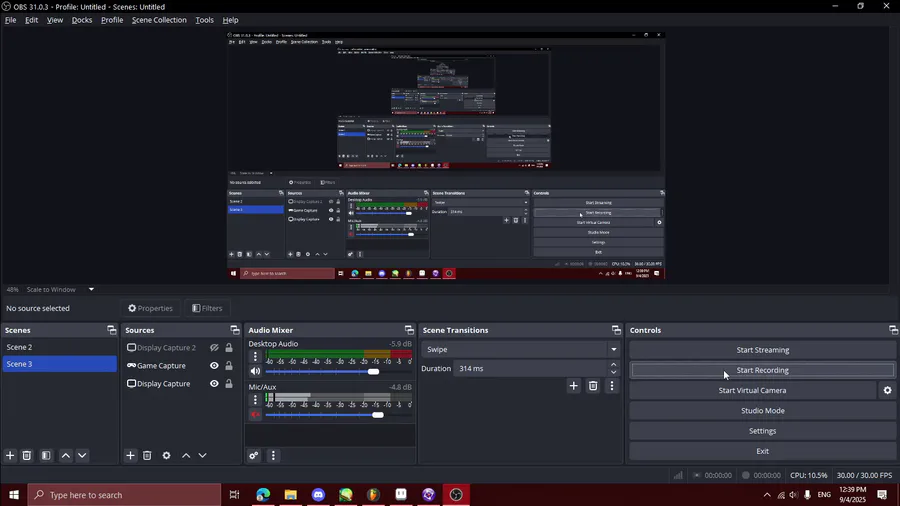Open Microsoft Edge from the taskbar

click(263, 495)
